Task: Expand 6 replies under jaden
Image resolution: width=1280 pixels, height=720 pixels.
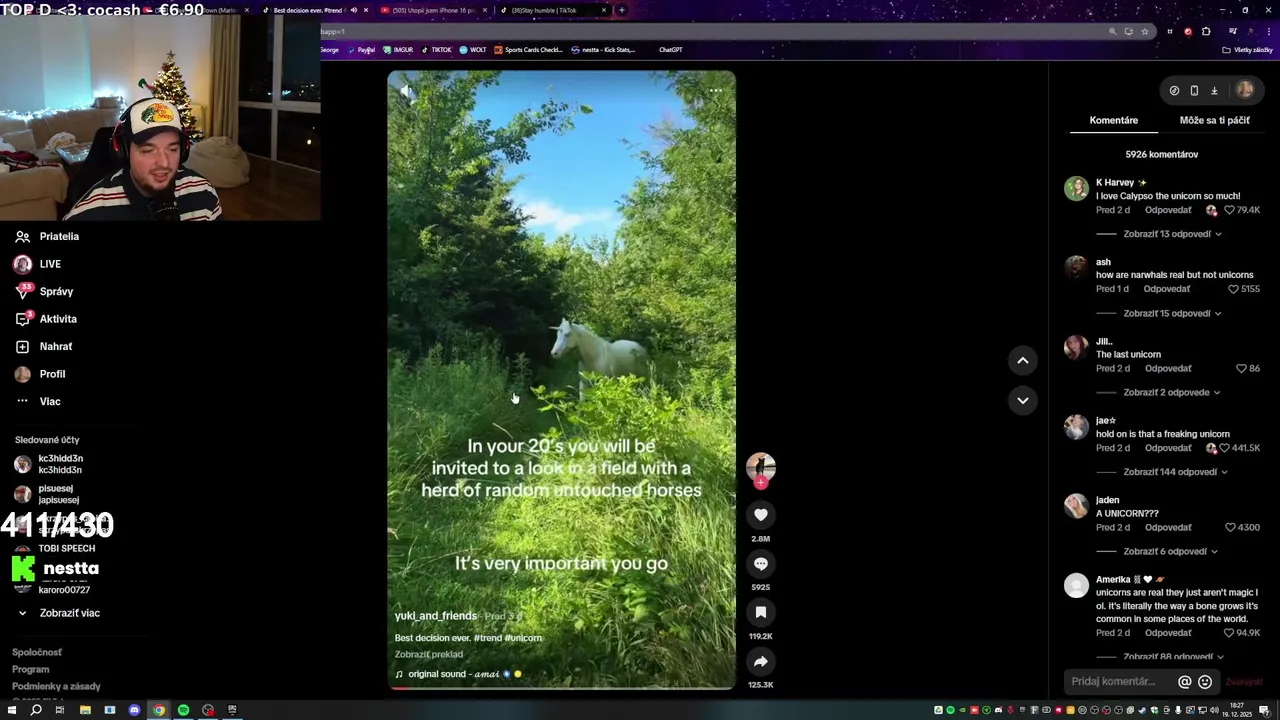Action: [x=1170, y=551]
